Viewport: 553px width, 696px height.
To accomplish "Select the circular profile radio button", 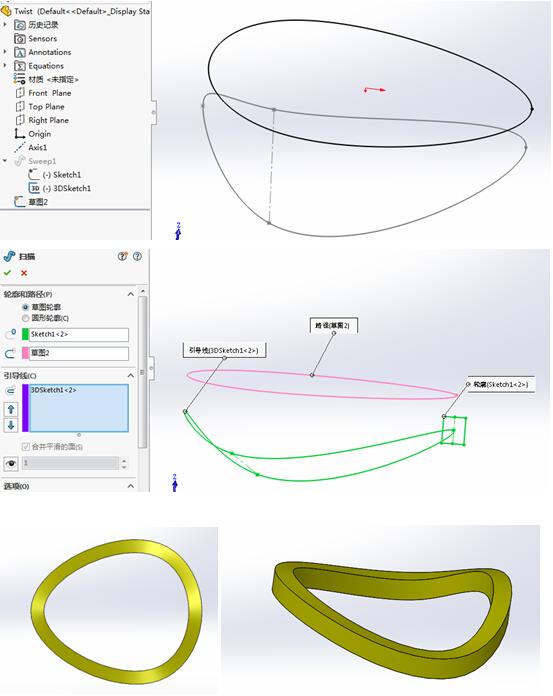I will pyautogui.click(x=25, y=318).
